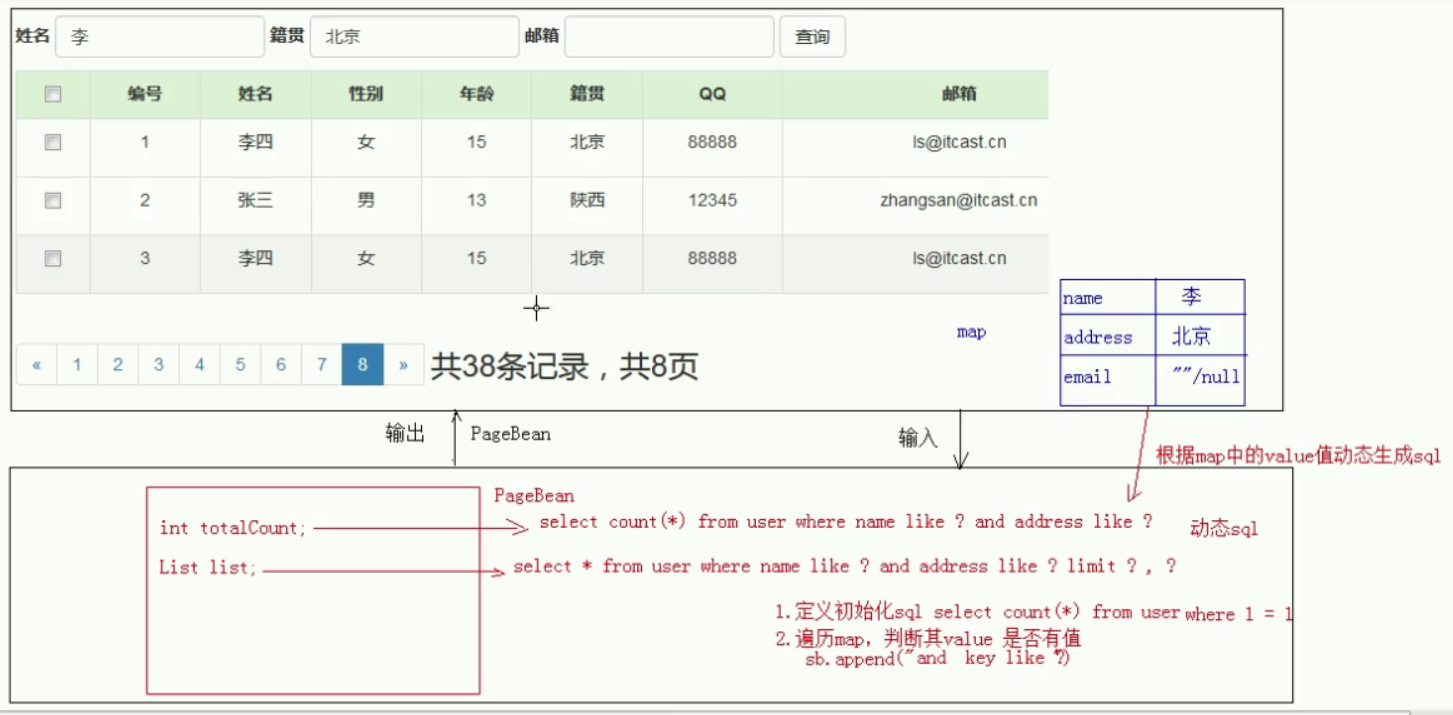Click the 李四 name in row 1
The height and width of the screenshot is (715, 1453).
tap(255, 143)
